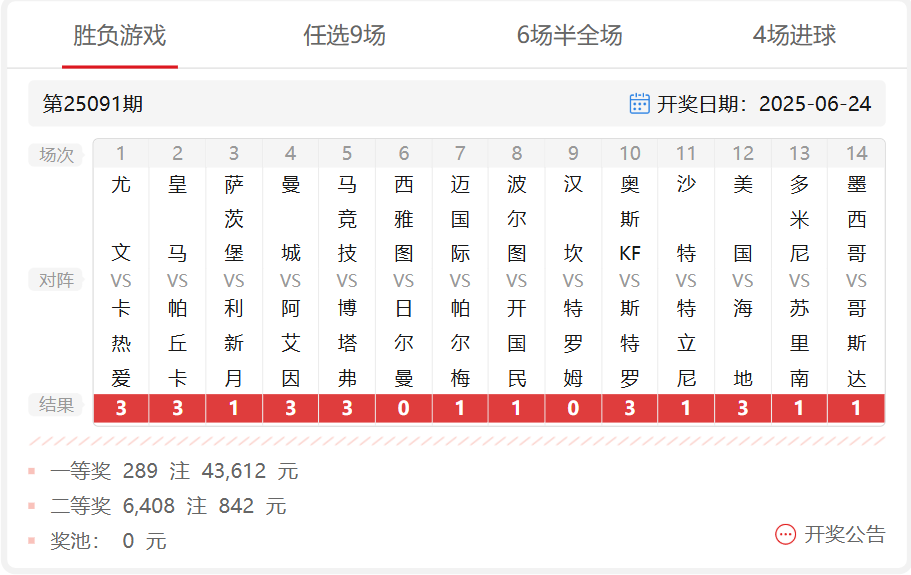Select match number 9 header
This screenshot has width=911, height=575.
pos(573,153)
